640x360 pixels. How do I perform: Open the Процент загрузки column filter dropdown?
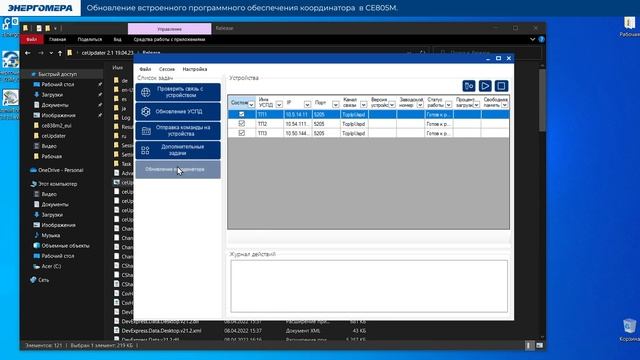[476, 105]
